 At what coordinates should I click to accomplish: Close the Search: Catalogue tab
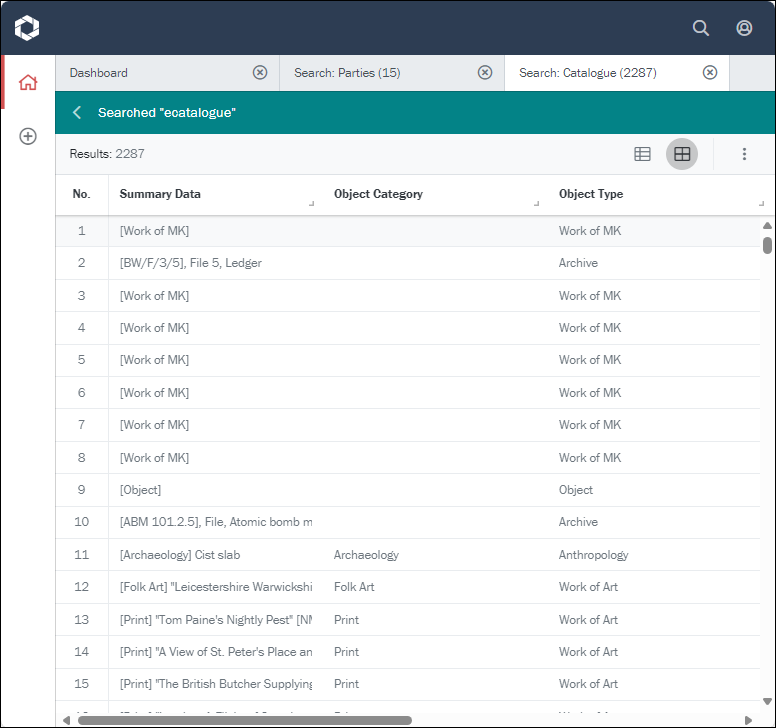click(710, 73)
